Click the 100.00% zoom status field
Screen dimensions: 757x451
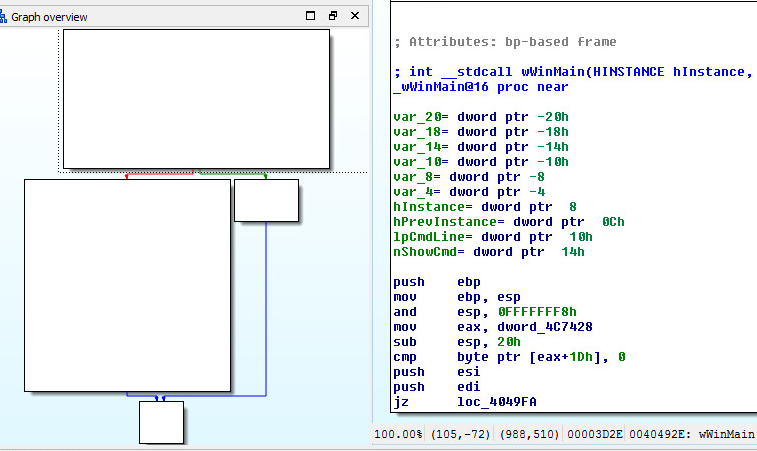398,435
